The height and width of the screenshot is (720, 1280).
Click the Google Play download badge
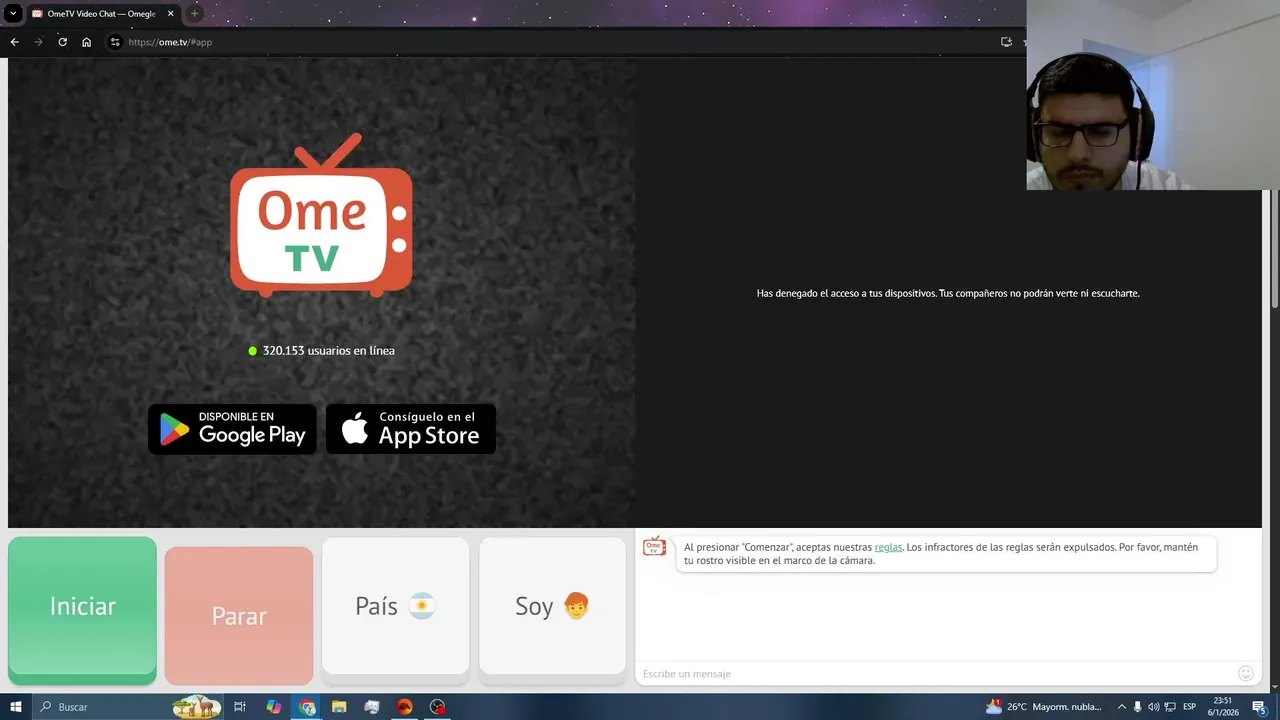click(x=232, y=429)
